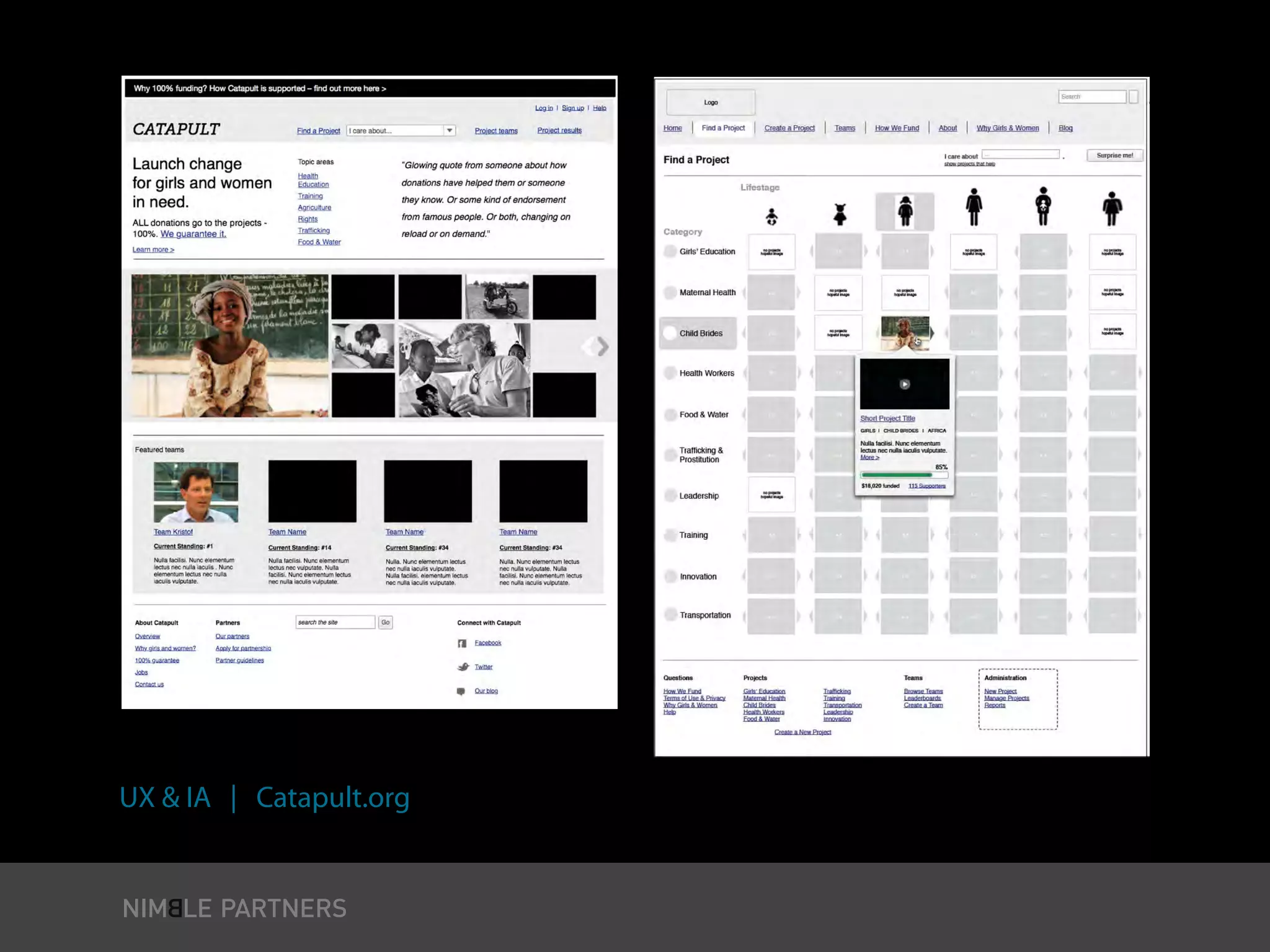The width and height of the screenshot is (1270, 952).
Task: Open Why Girls & Women nav item
Action: pyautogui.click(x=1008, y=128)
